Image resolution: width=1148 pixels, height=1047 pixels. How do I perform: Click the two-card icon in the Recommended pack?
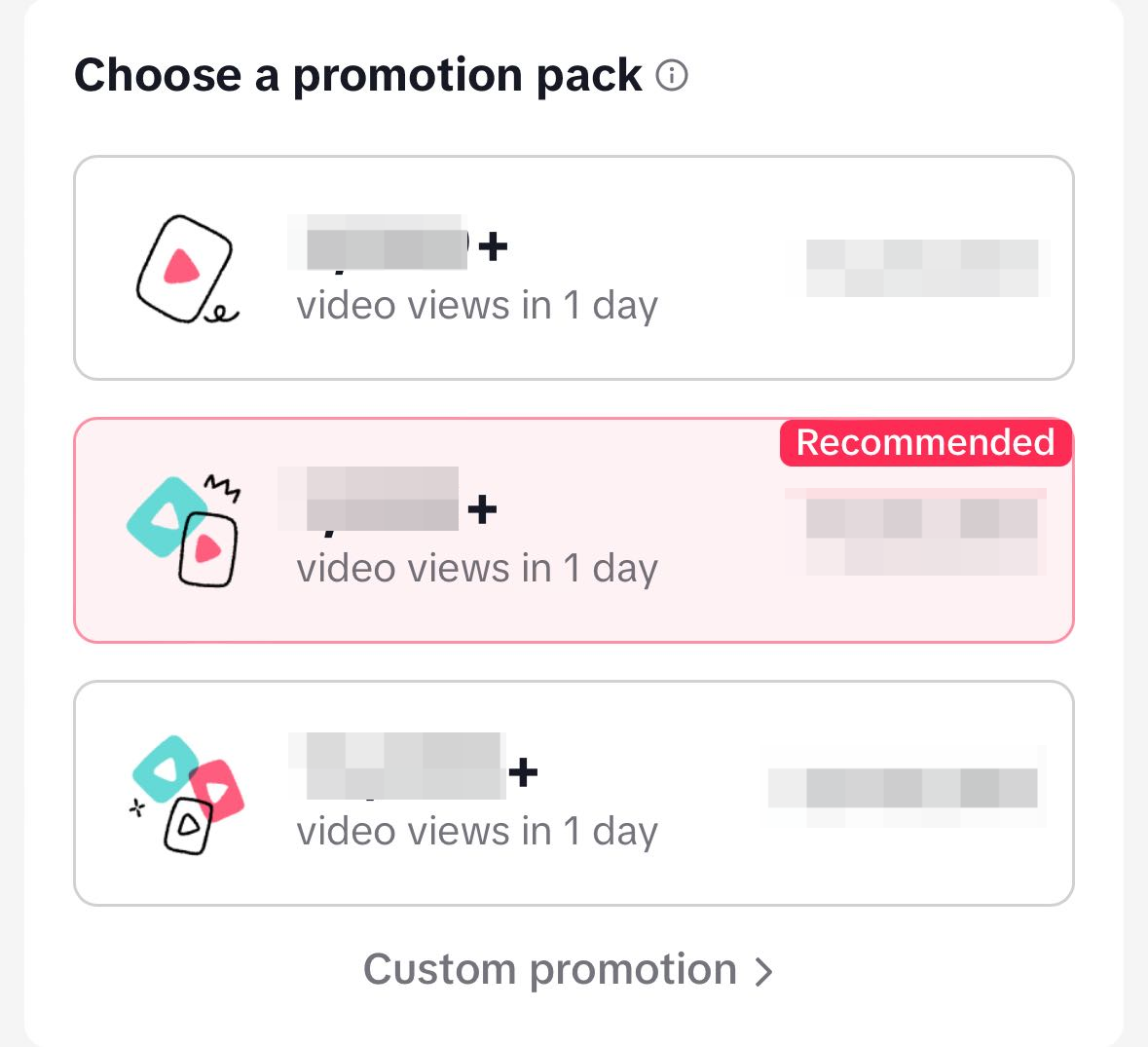[185, 532]
